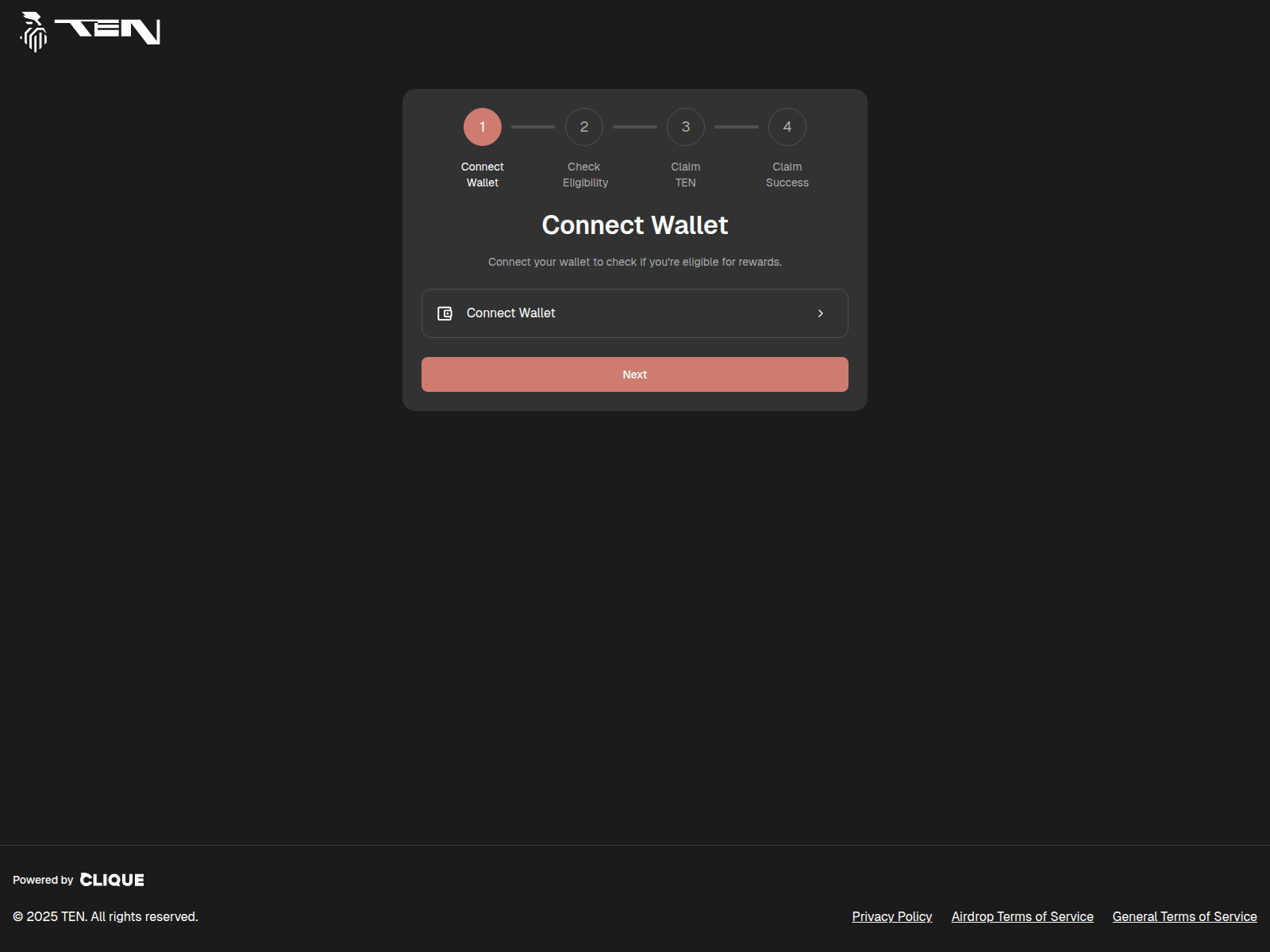Click step circle 1 in the progress bar
The width and height of the screenshot is (1270, 952).
coord(482,126)
